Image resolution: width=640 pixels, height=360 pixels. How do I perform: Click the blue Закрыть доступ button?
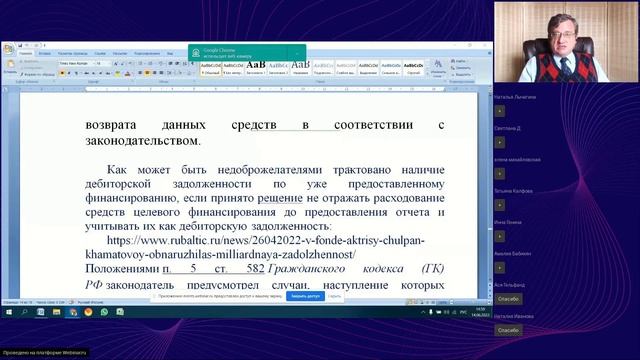click(305, 296)
